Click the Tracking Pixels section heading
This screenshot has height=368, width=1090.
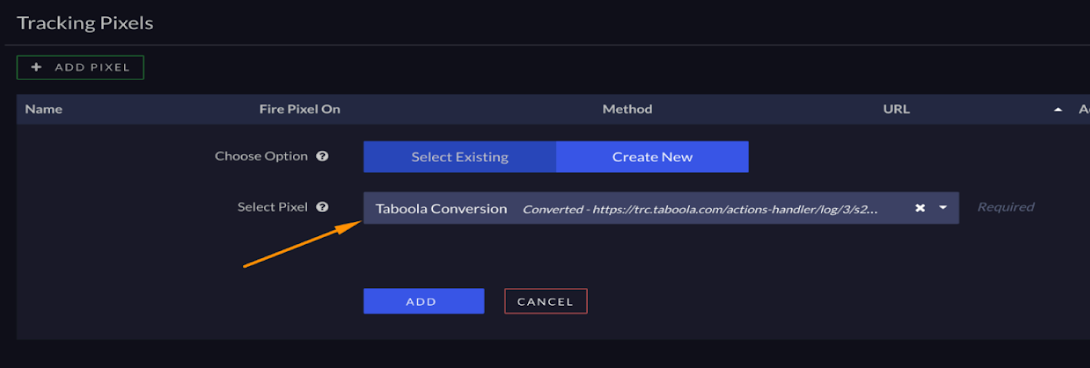pos(85,23)
